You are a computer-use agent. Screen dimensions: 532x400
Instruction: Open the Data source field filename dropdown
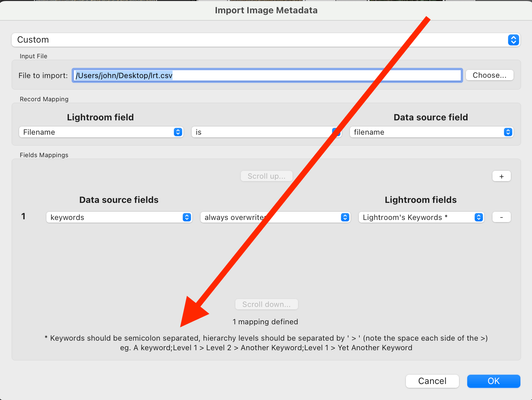432,132
